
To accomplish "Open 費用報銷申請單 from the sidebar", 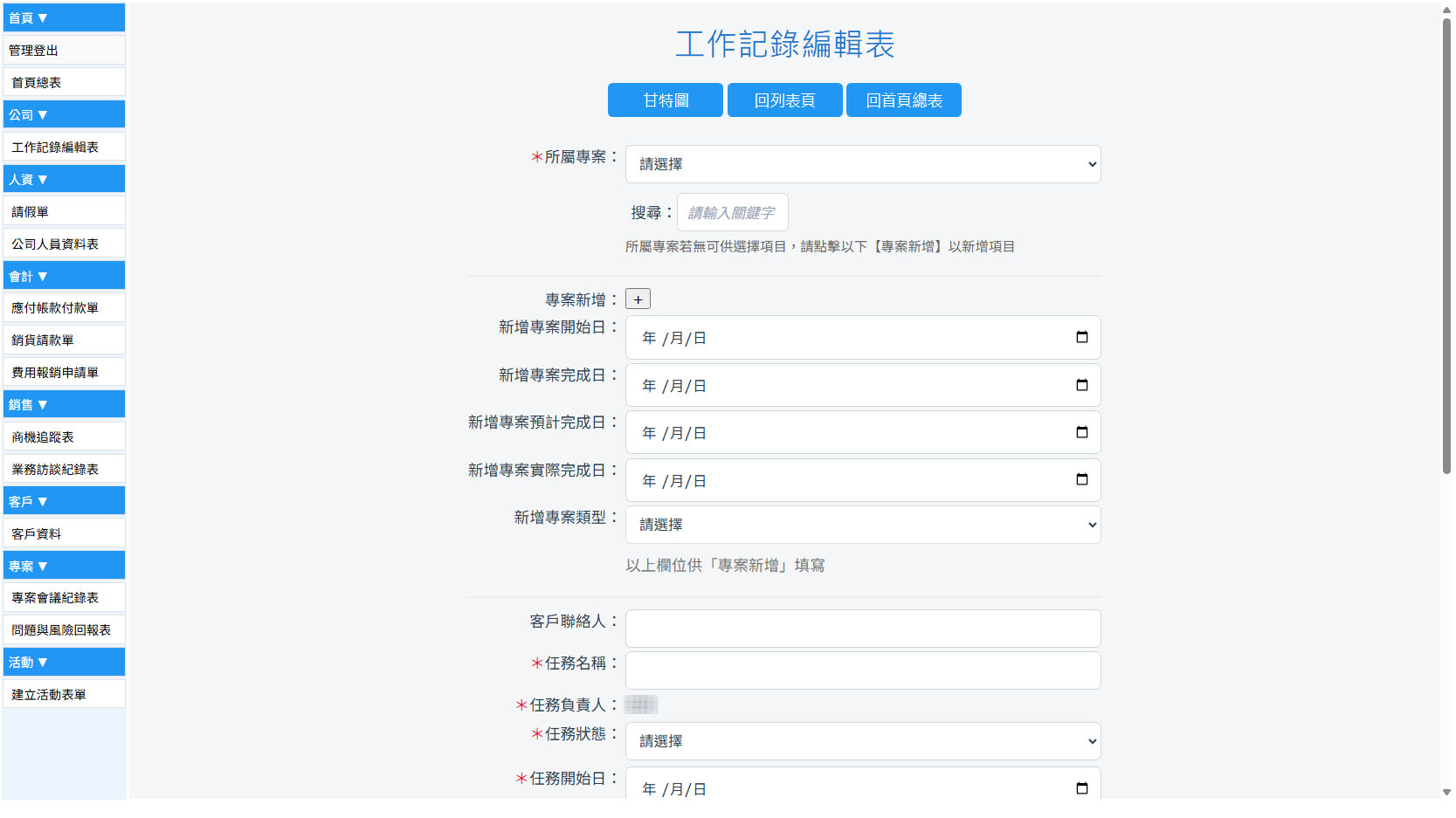I will coord(64,372).
